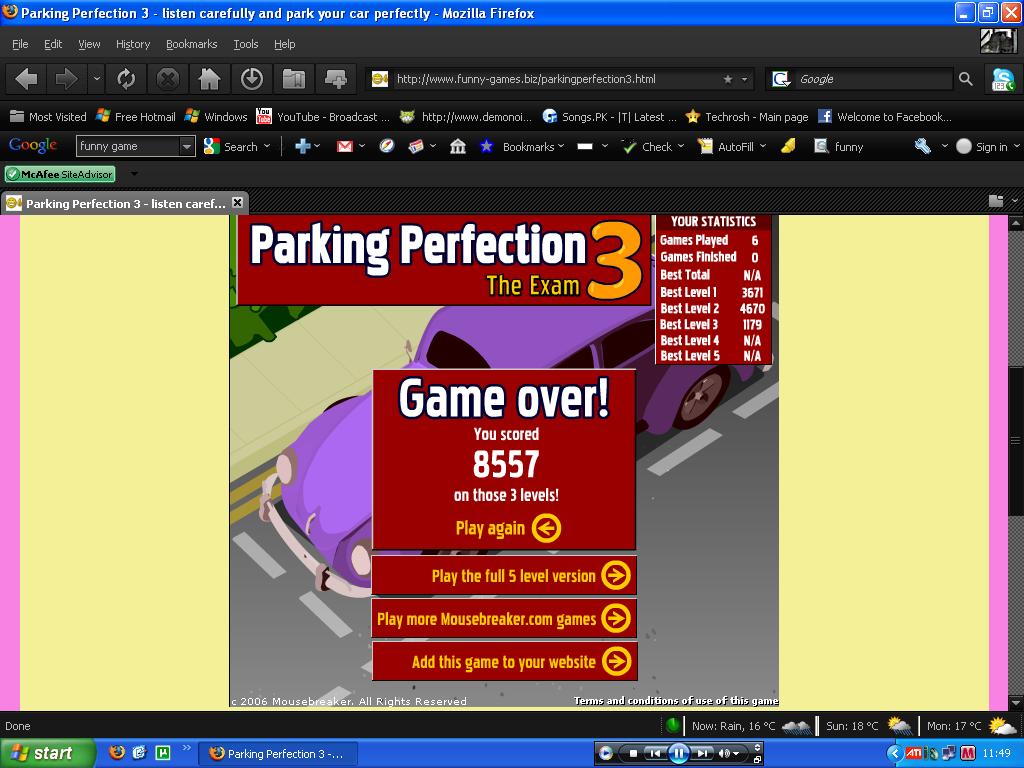Open the Windows Start button
Viewport: 1024px width, 768px height.
pyautogui.click(x=46, y=753)
